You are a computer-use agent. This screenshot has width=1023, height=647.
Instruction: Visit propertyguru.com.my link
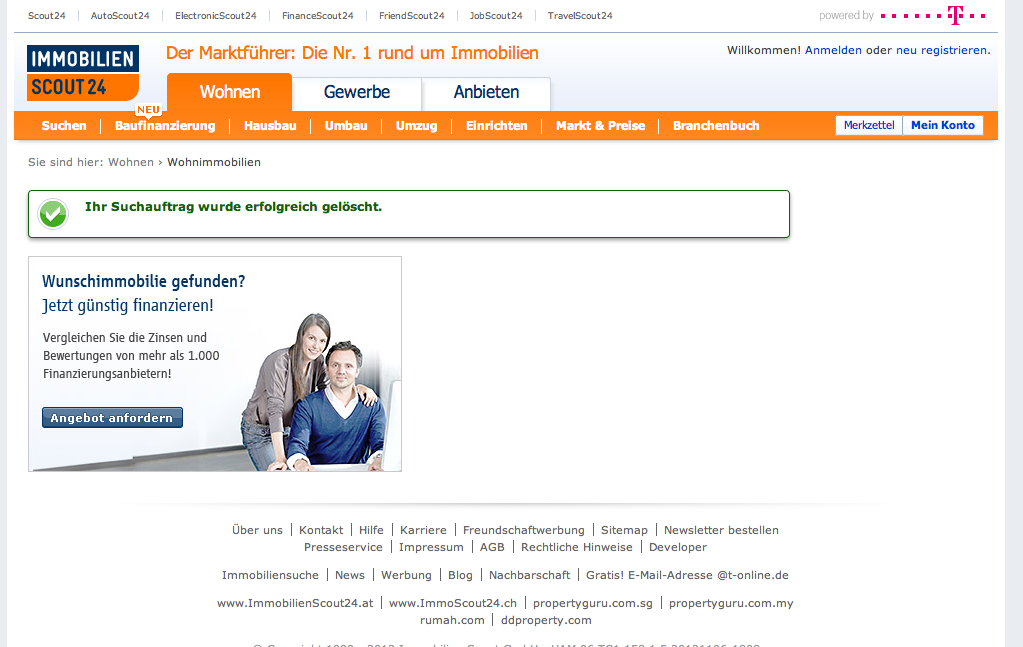[x=731, y=603]
